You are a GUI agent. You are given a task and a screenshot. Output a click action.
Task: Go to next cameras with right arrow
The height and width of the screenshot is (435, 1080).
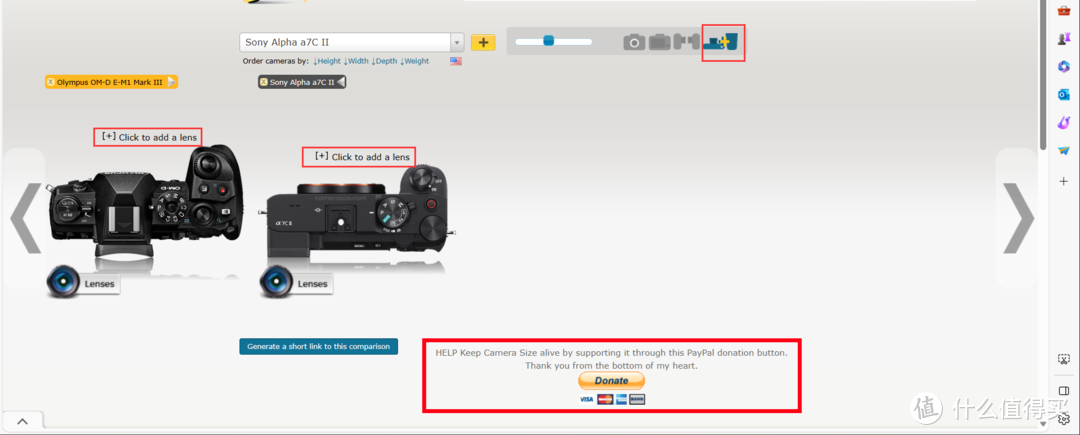[1018, 218]
